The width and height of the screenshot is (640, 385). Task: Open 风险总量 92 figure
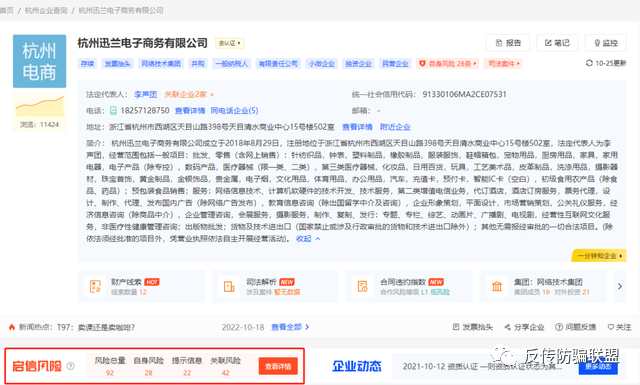point(110,373)
